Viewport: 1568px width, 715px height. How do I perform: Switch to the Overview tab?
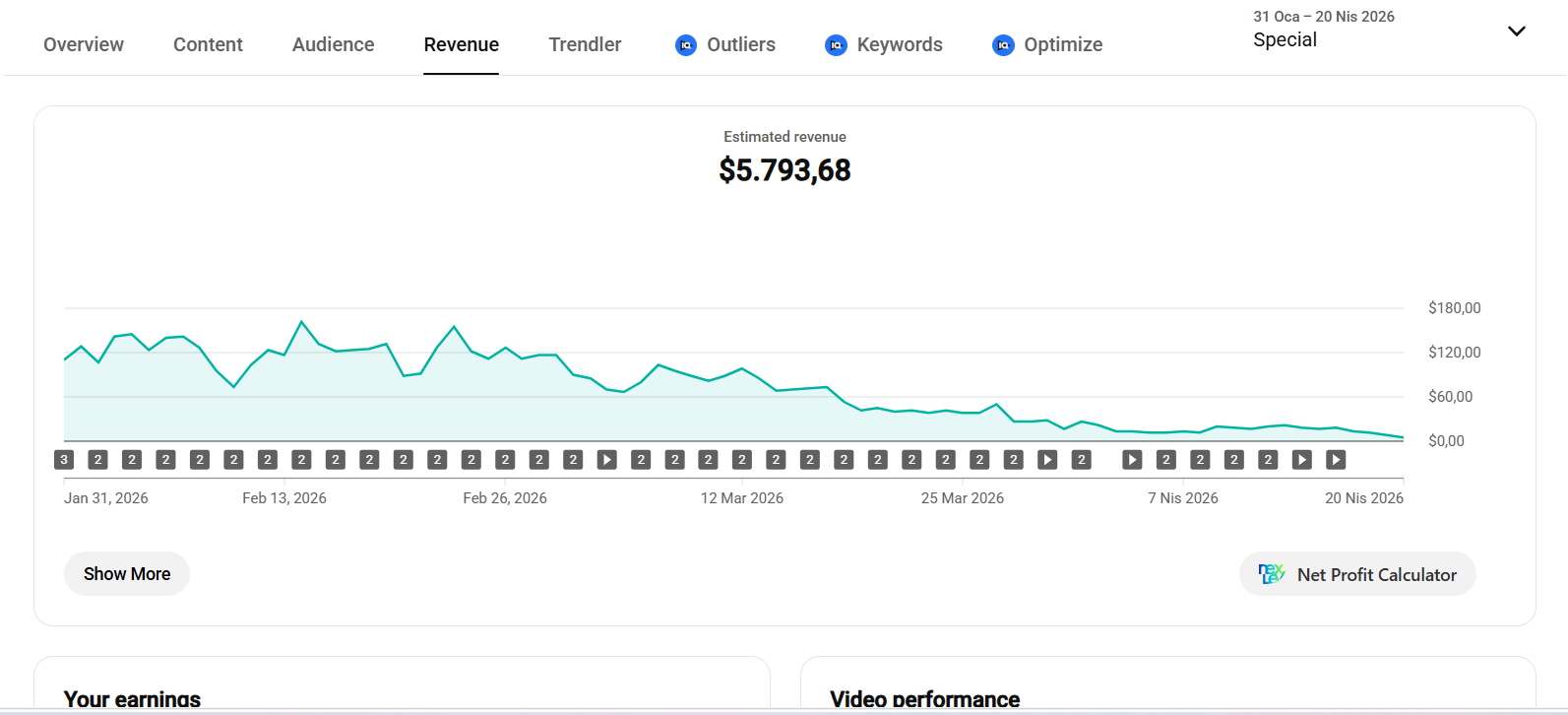click(84, 44)
